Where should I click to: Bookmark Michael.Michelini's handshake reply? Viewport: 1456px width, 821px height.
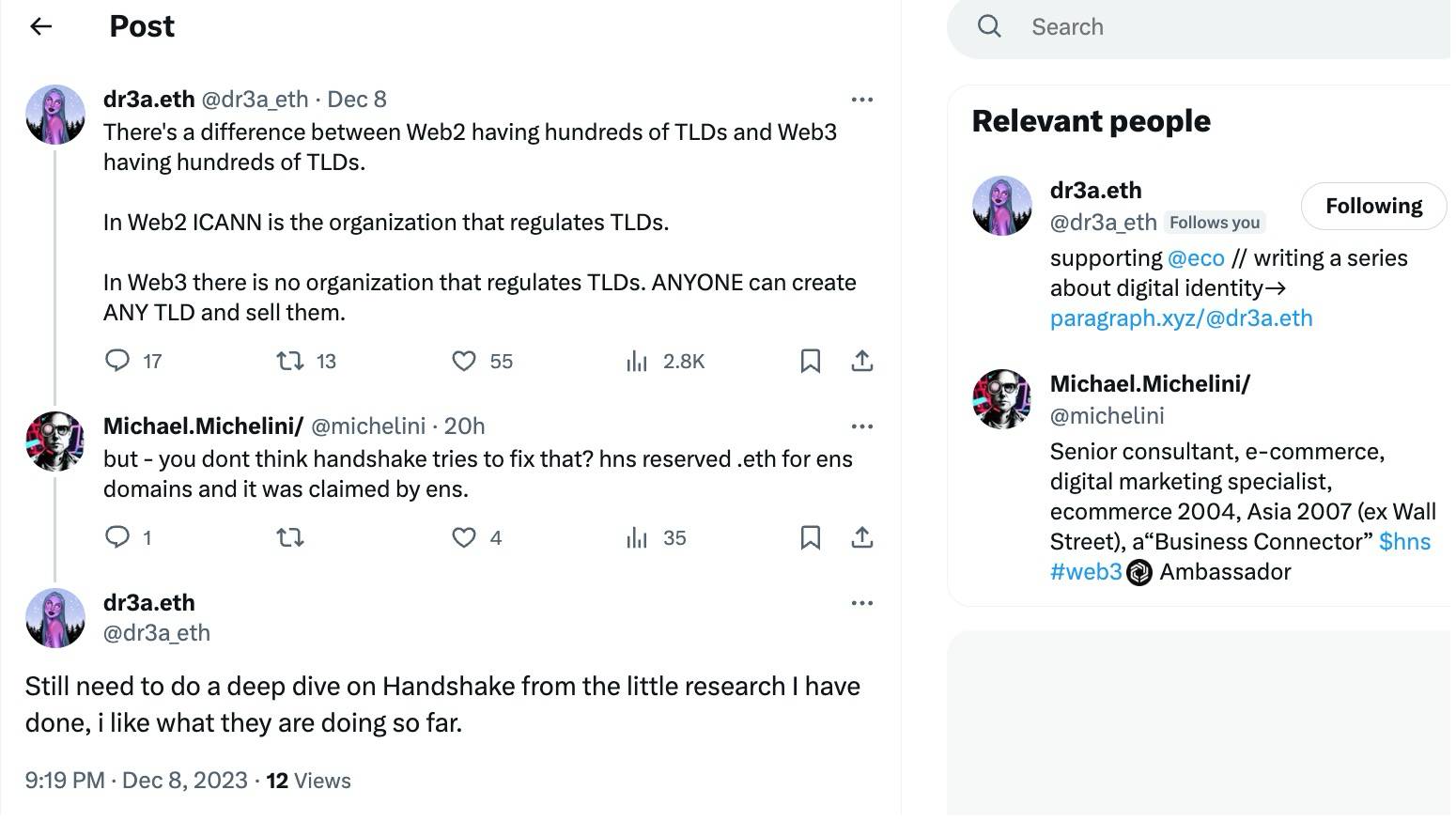810,537
